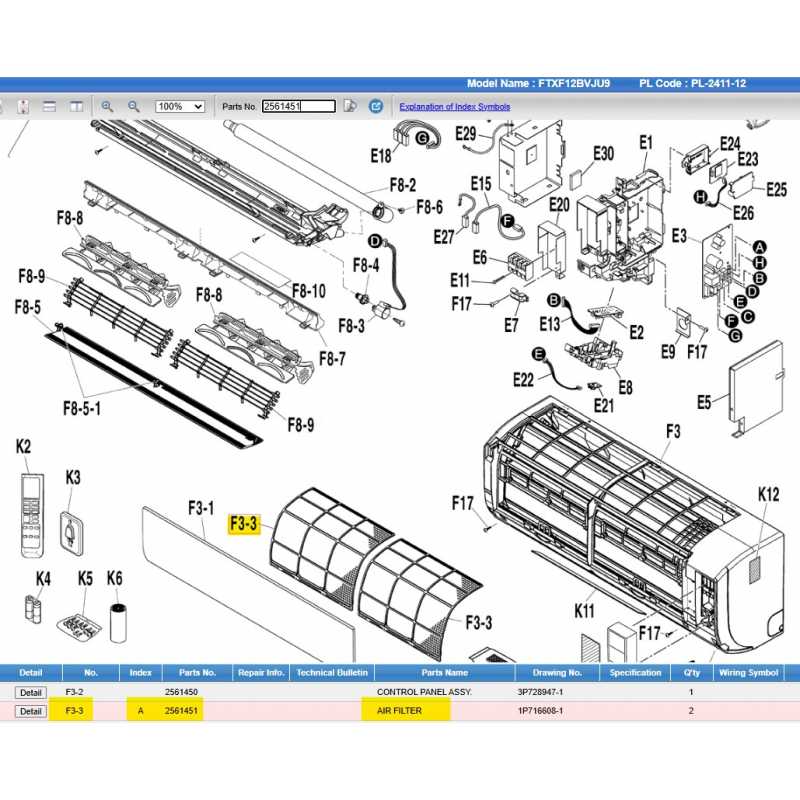The height and width of the screenshot is (800, 800).
Task: Open Explanation of Index Symbols link
Action: (454, 107)
